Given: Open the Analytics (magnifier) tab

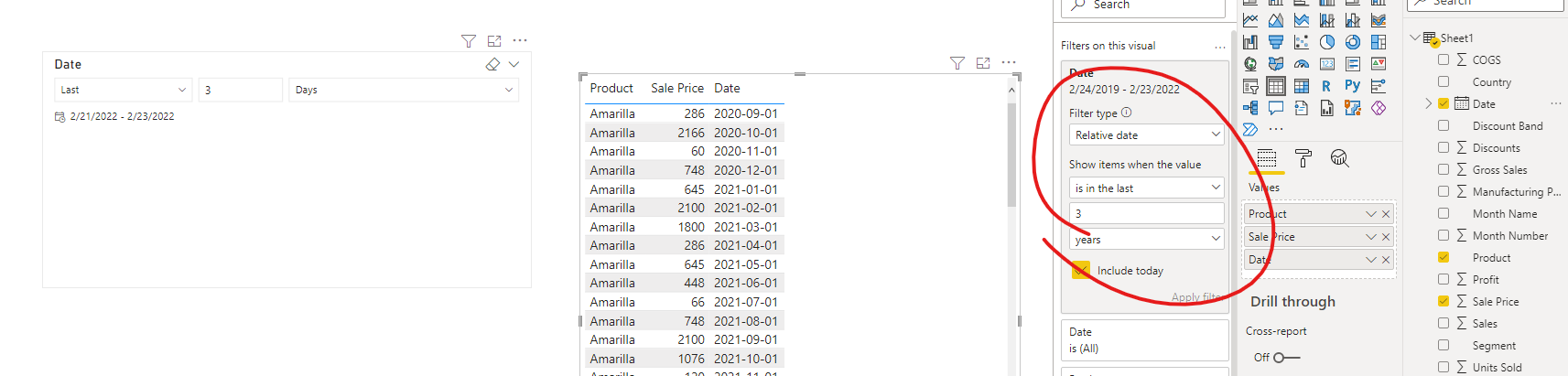Looking at the screenshot, I should click(1340, 158).
